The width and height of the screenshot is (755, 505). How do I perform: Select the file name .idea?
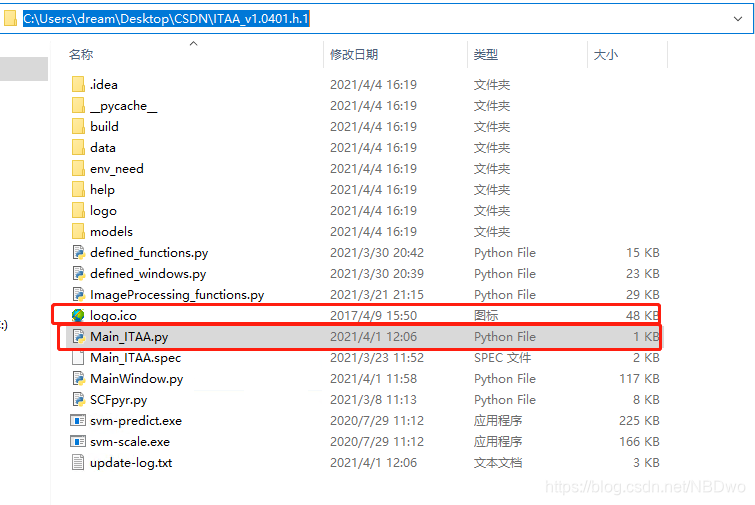point(104,85)
